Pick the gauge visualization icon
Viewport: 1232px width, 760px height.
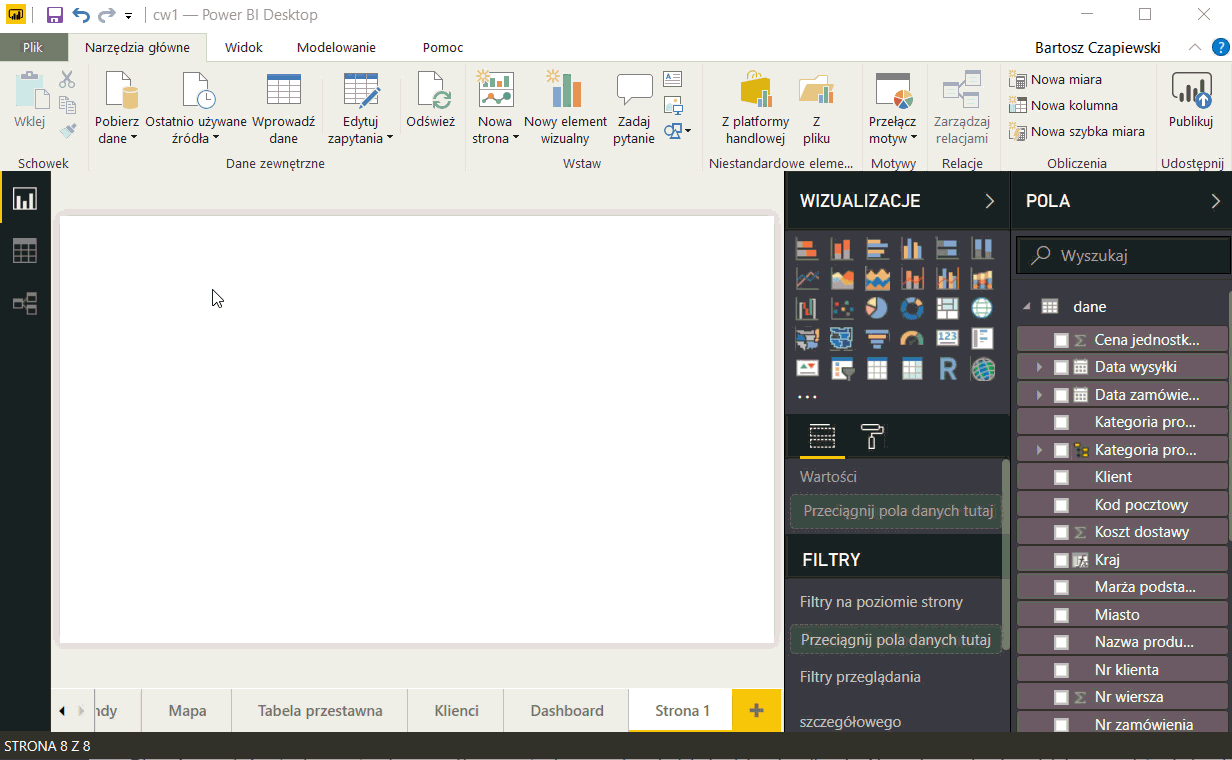click(x=912, y=339)
